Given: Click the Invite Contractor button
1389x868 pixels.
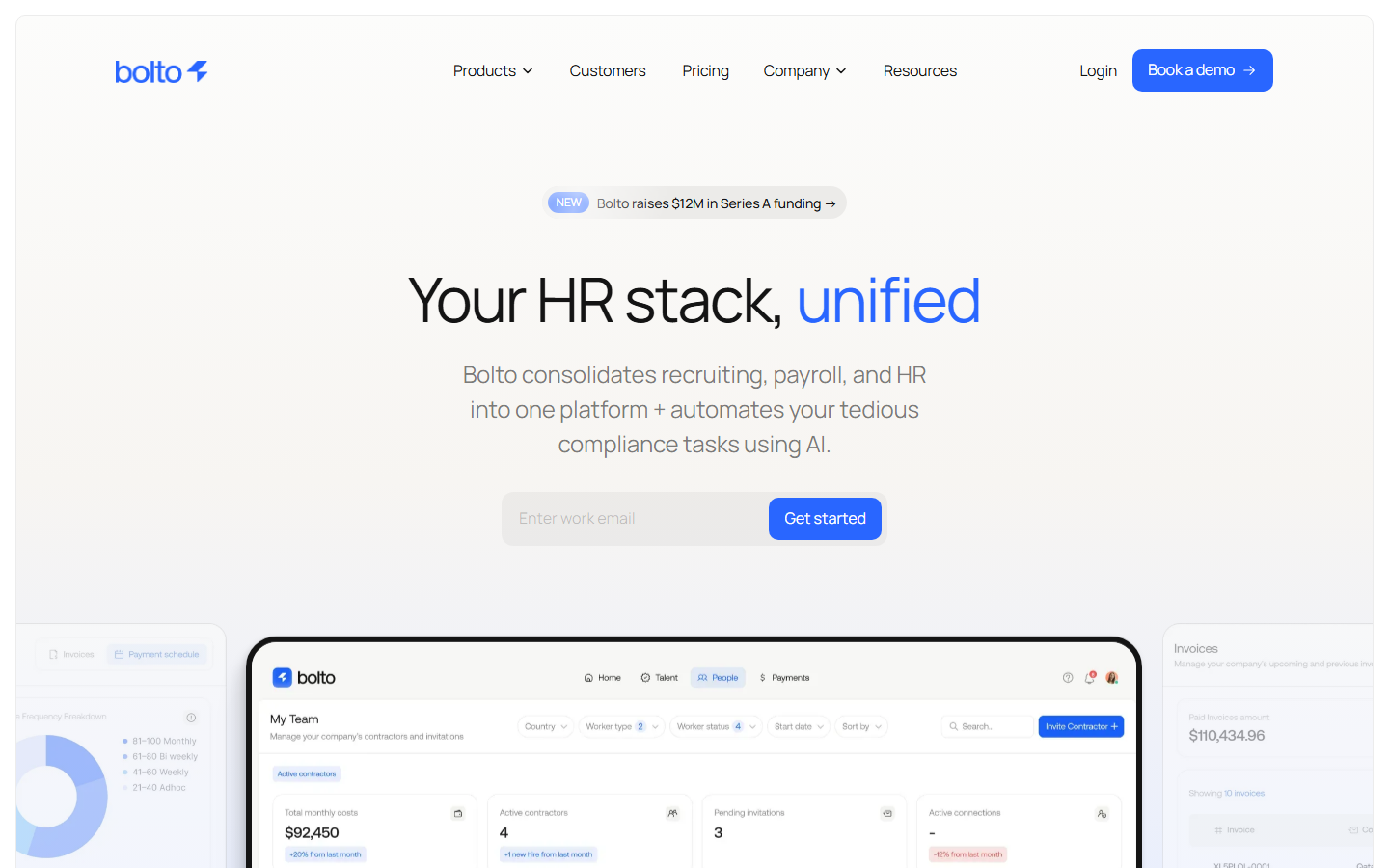Looking at the screenshot, I should pos(1081,727).
